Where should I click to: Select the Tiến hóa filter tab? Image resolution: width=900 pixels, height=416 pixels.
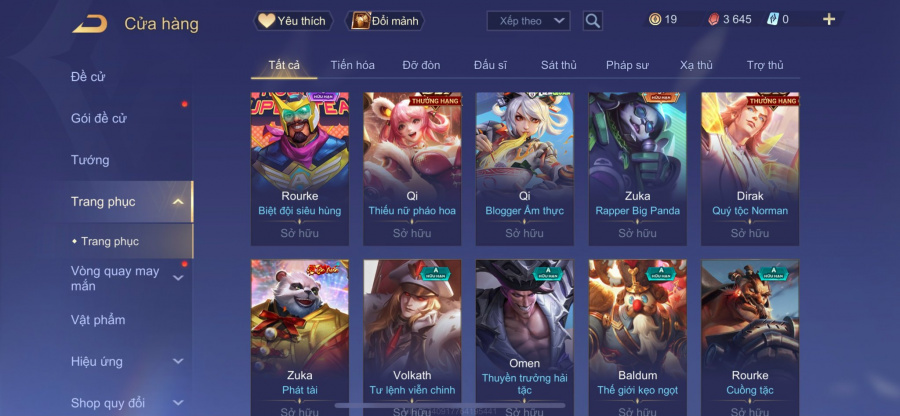pyautogui.click(x=352, y=65)
